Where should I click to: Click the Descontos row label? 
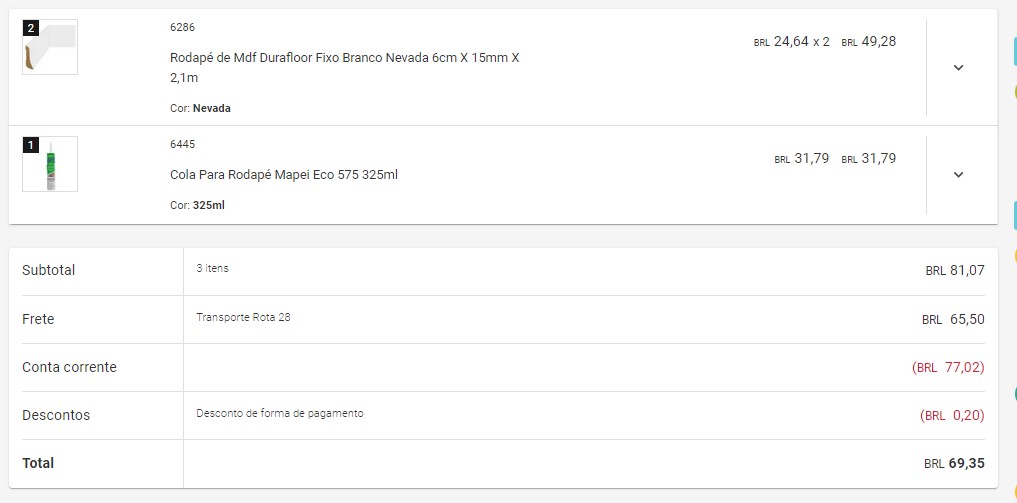click(x=56, y=415)
